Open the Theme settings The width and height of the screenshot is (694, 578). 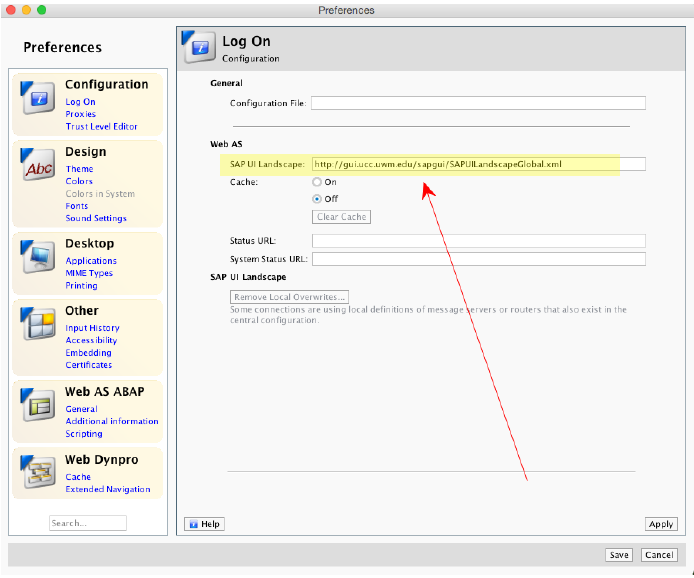79,169
